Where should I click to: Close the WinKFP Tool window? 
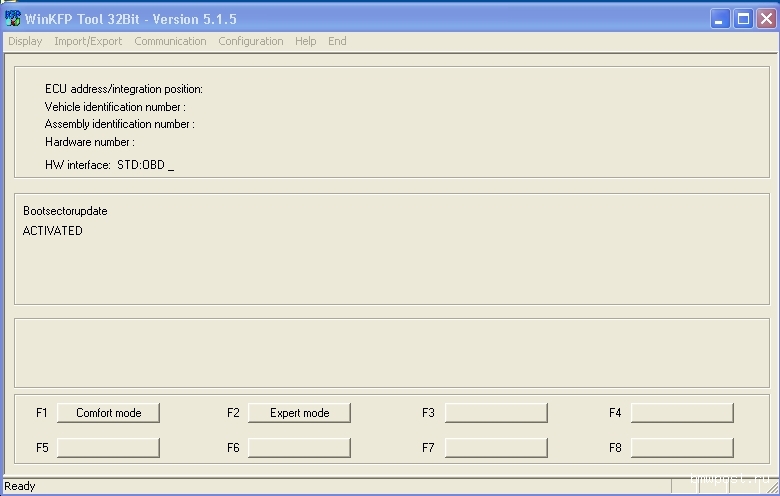pyautogui.click(x=765, y=18)
